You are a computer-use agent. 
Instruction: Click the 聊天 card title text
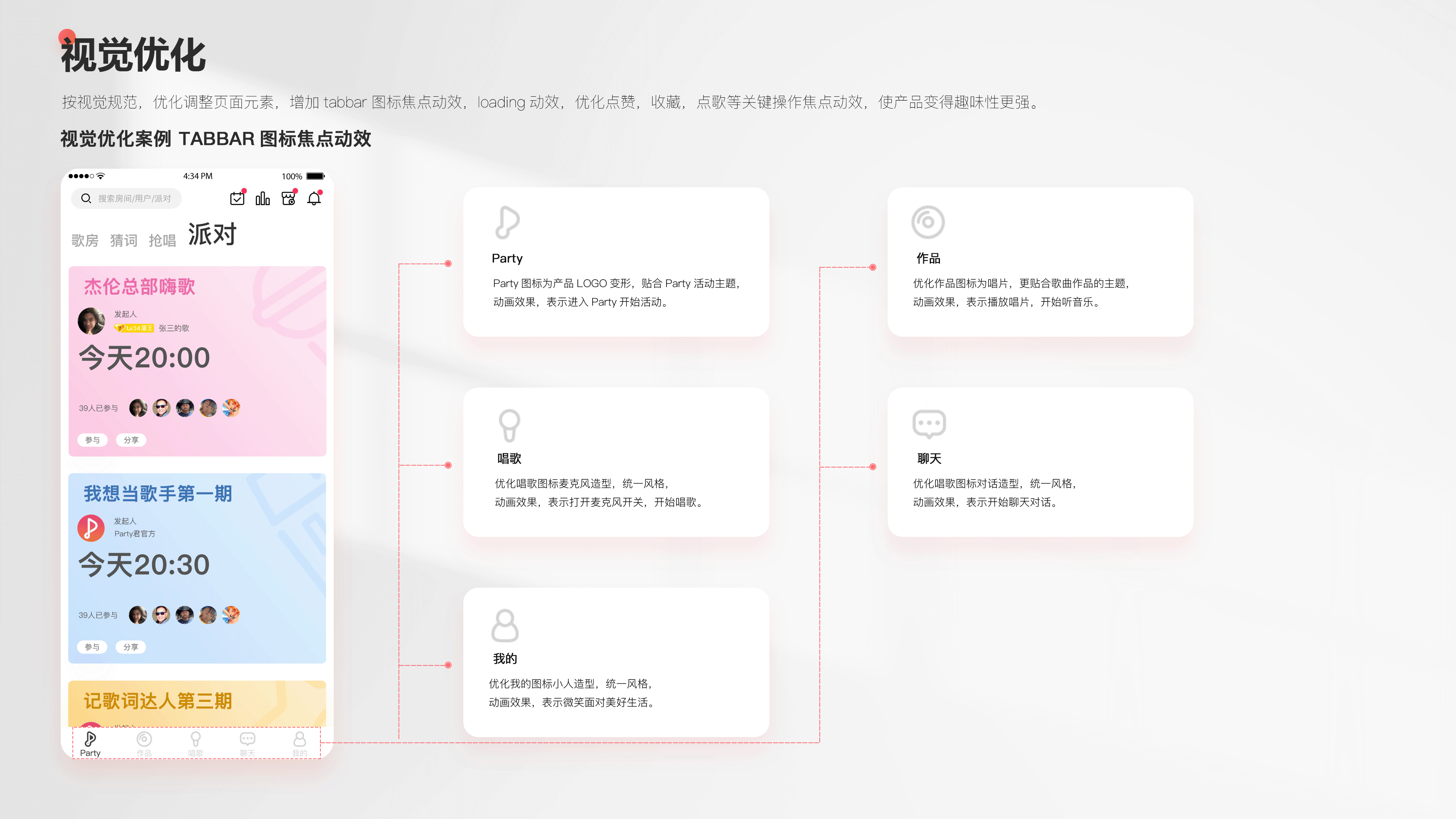929,458
